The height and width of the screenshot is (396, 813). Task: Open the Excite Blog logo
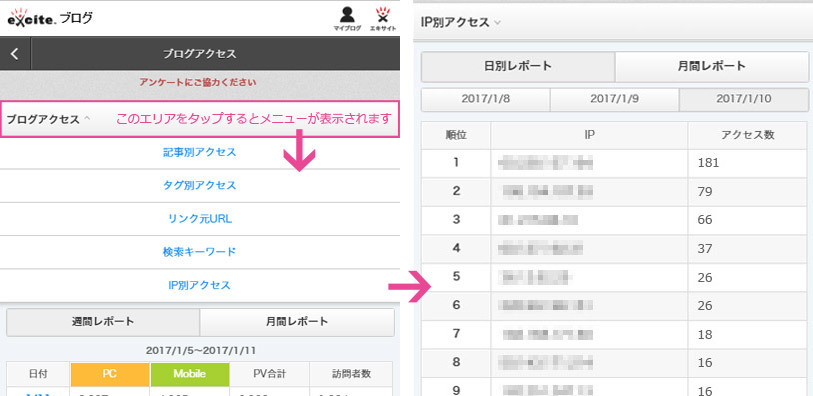coord(50,18)
